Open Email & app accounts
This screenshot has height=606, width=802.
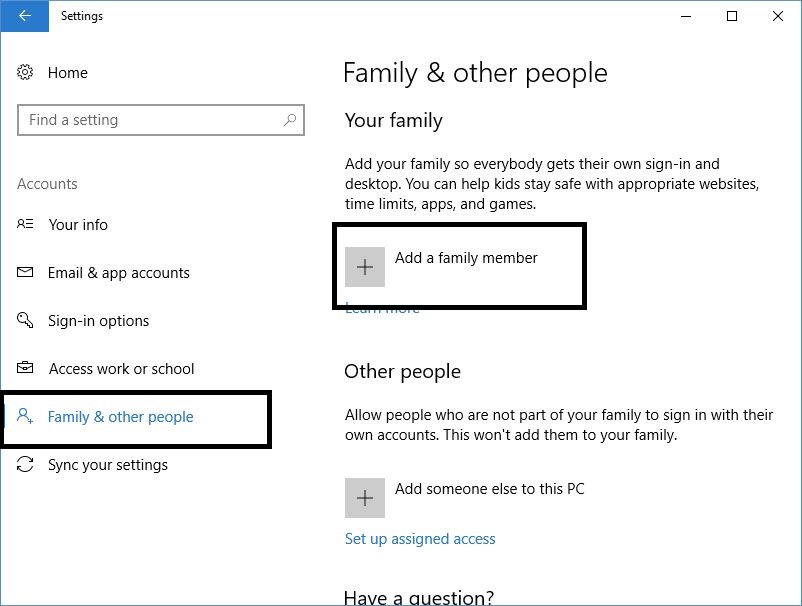[x=119, y=273]
